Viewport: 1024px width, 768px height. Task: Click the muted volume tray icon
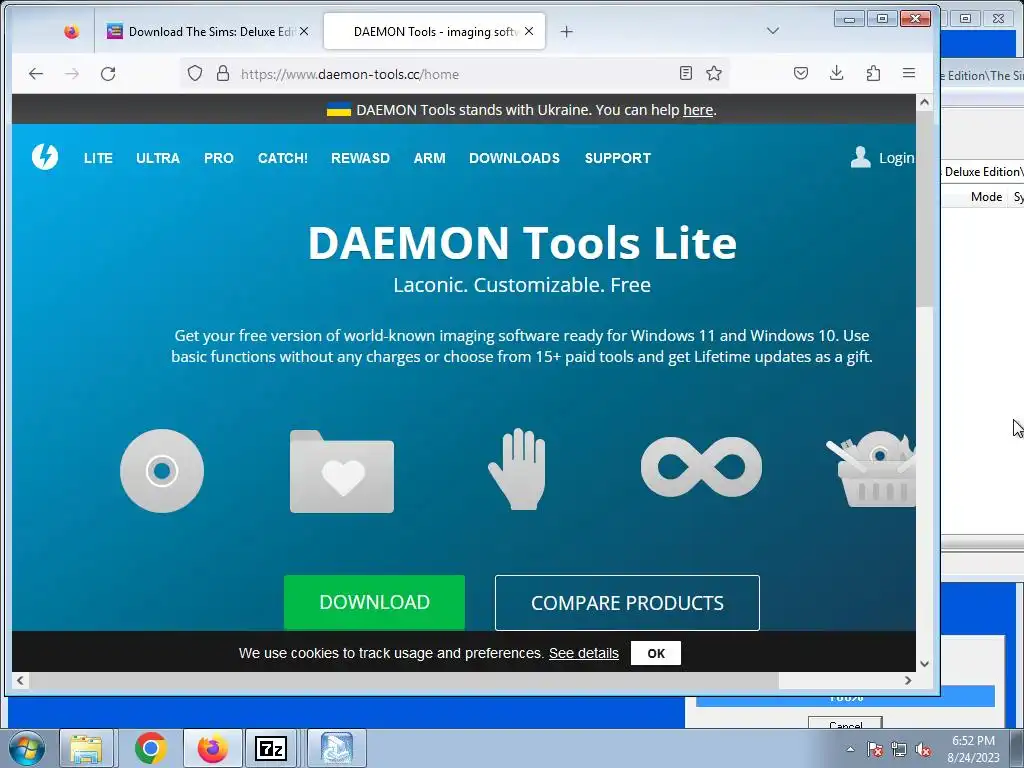pos(923,749)
